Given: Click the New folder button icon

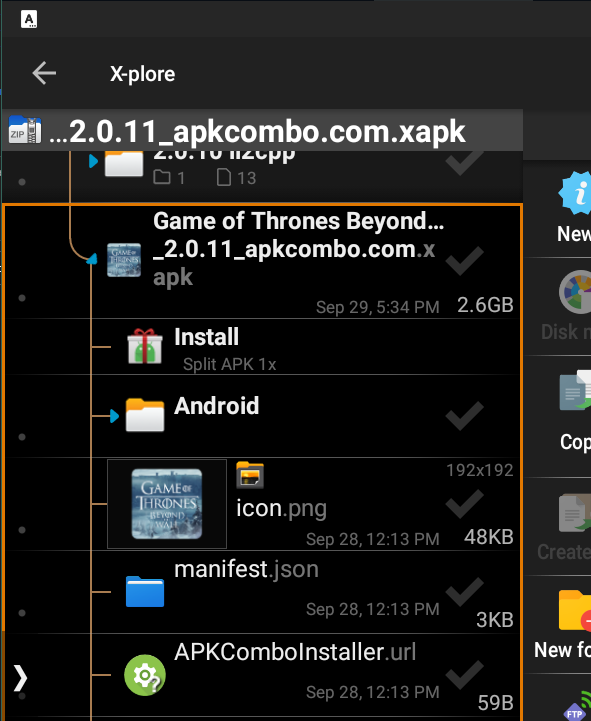Looking at the screenshot, I should click(x=575, y=610).
